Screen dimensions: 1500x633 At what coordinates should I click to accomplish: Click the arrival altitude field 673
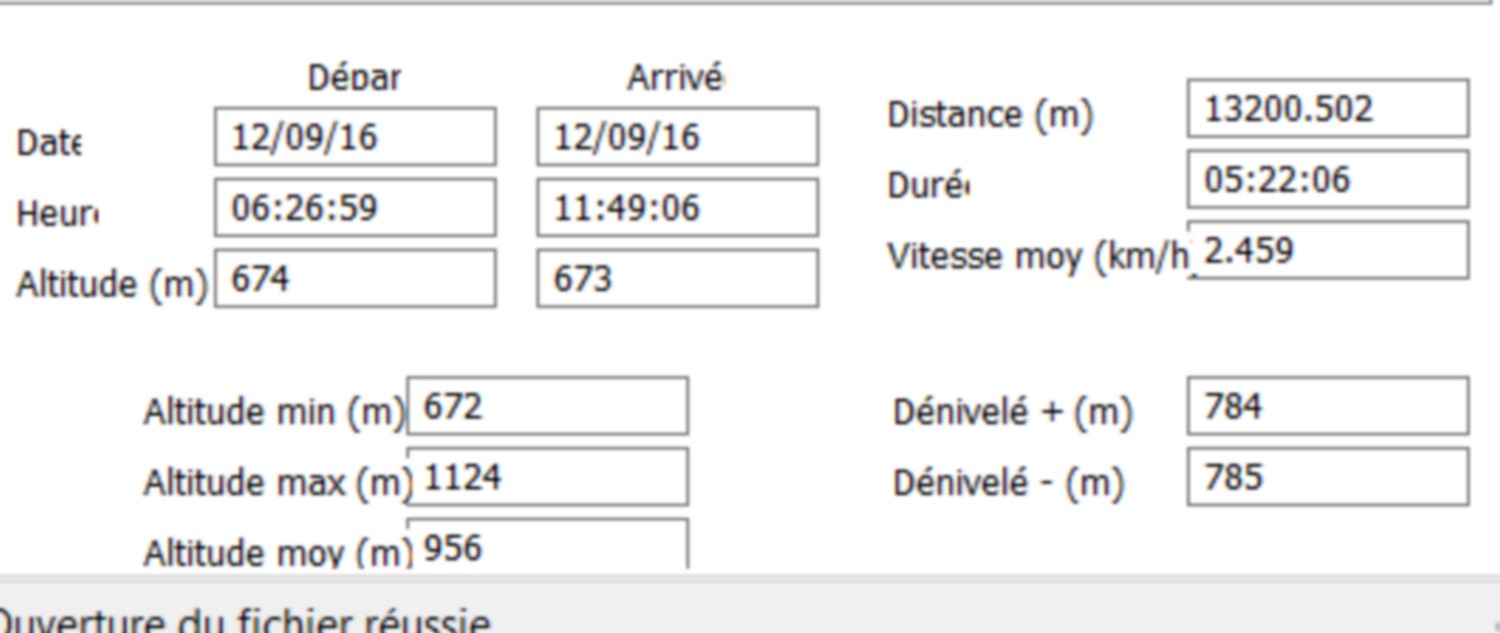pos(677,278)
